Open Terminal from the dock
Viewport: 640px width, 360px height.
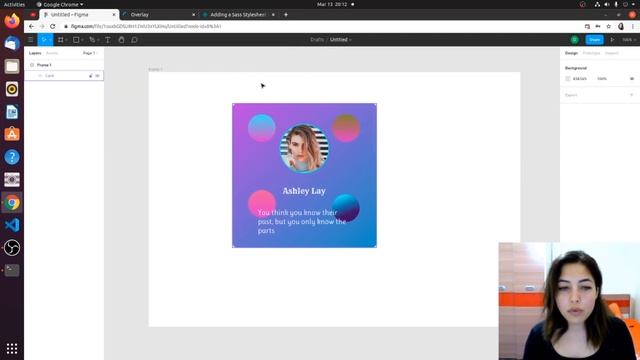[x=12, y=270]
